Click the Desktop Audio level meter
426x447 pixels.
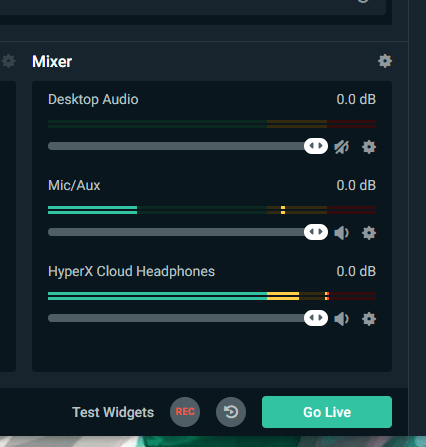click(x=212, y=124)
